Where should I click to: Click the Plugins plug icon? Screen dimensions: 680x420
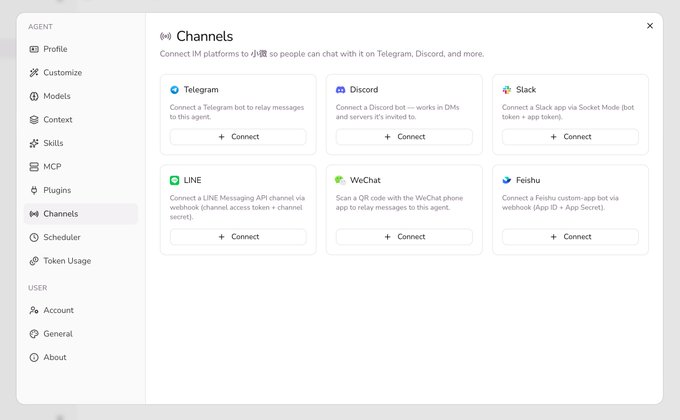[x=34, y=190]
